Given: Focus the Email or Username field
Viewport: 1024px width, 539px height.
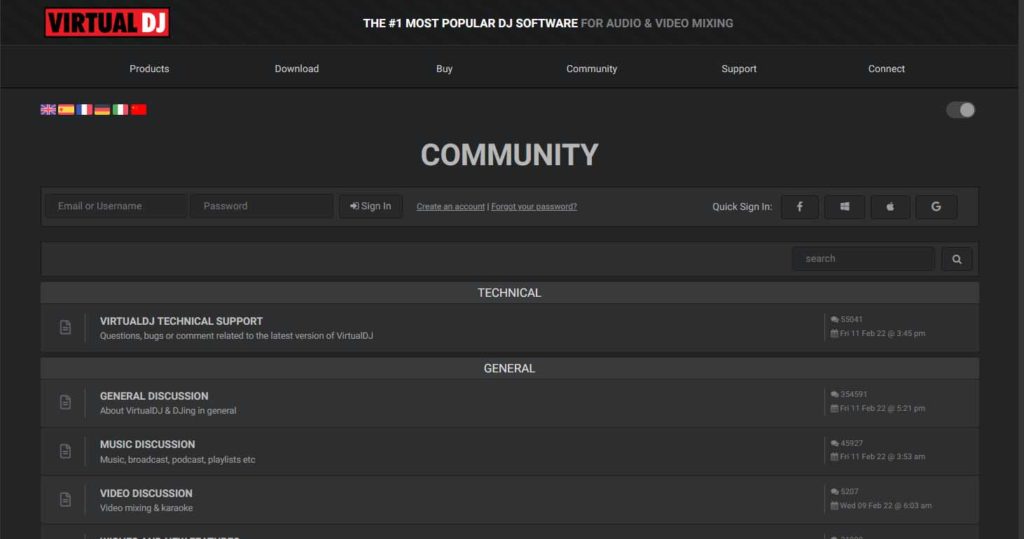Looking at the screenshot, I should 116,206.
